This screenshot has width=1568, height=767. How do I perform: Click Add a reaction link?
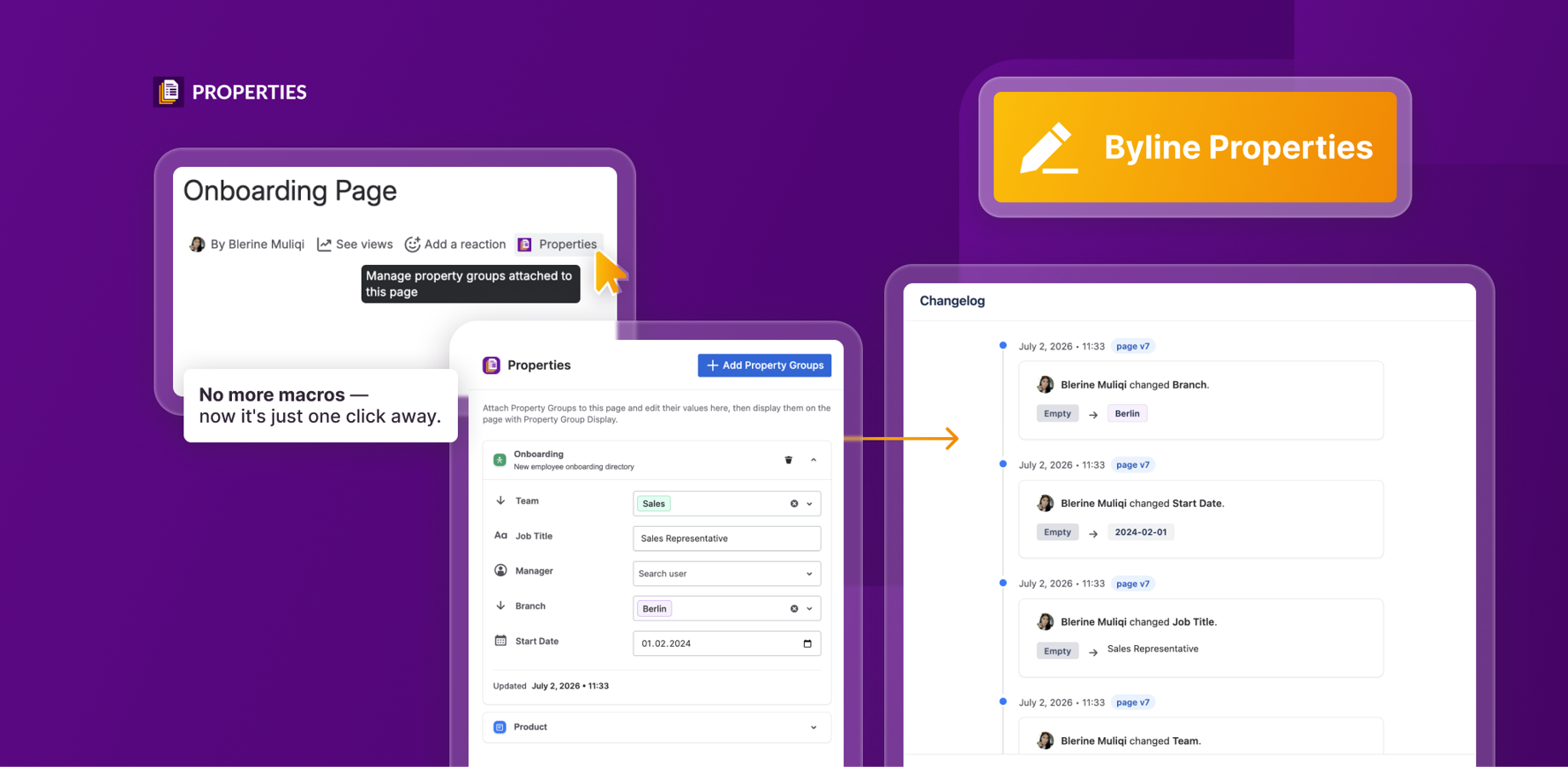[465, 245]
